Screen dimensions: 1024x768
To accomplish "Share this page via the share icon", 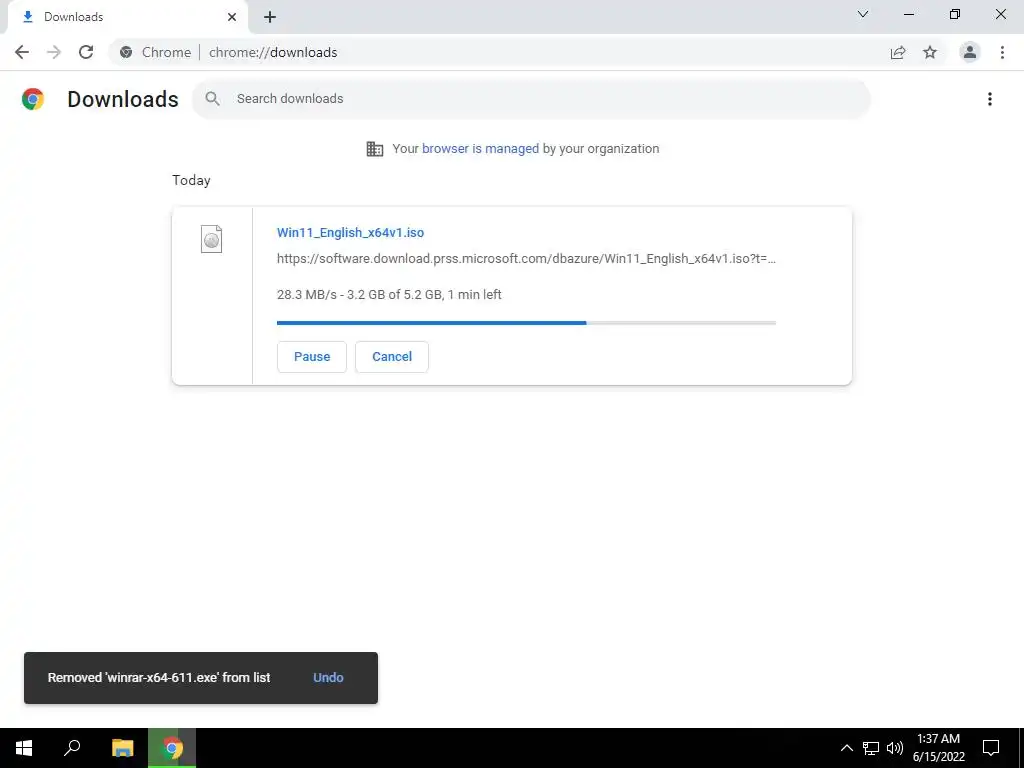I will (898, 52).
